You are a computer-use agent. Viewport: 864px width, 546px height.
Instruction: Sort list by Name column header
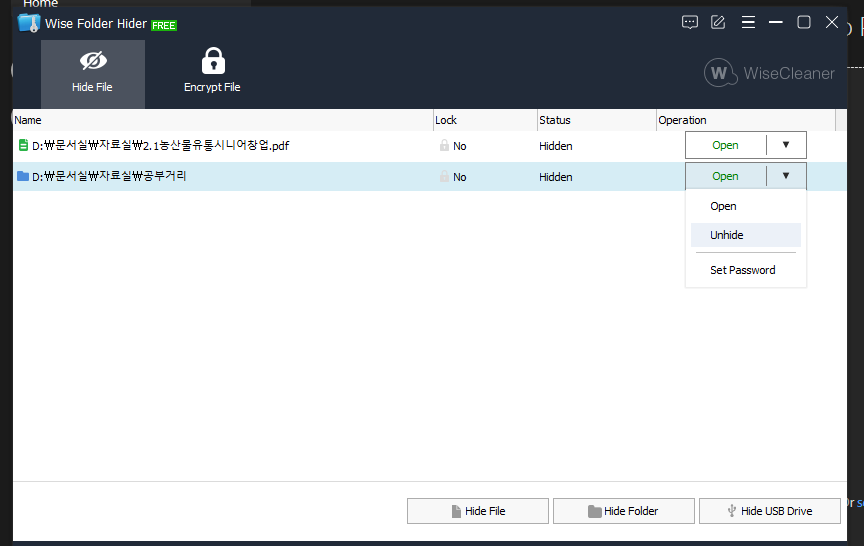click(x=223, y=120)
